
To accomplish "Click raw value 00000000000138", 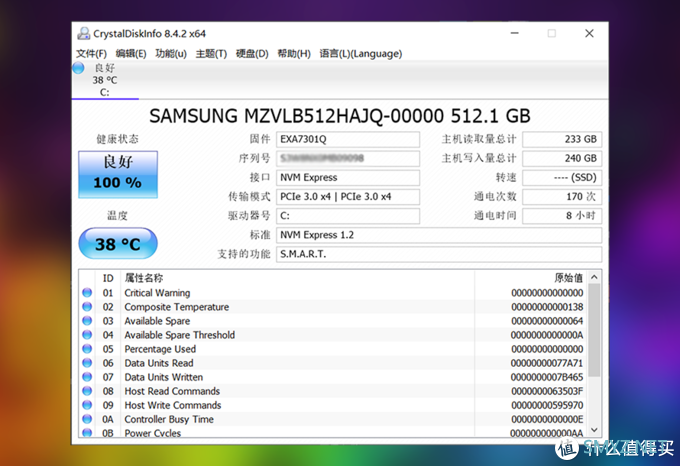I will click(x=547, y=307).
